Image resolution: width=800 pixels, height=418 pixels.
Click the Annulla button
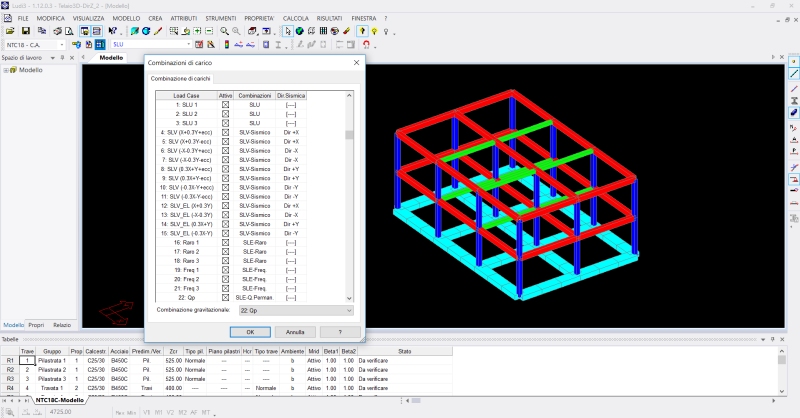pyautogui.click(x=295, y=331)
